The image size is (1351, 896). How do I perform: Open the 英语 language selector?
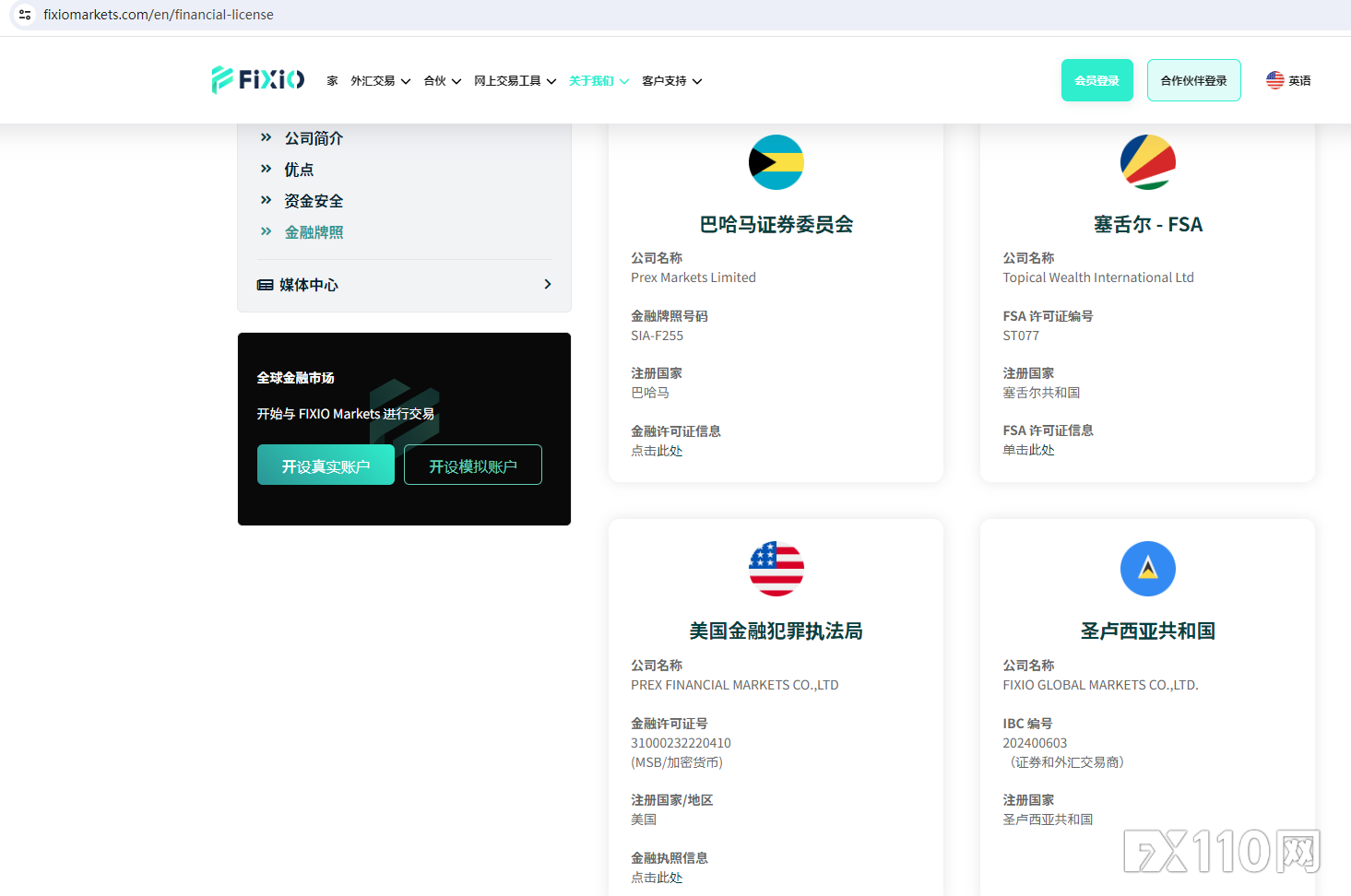click(x=1288, y=80)
